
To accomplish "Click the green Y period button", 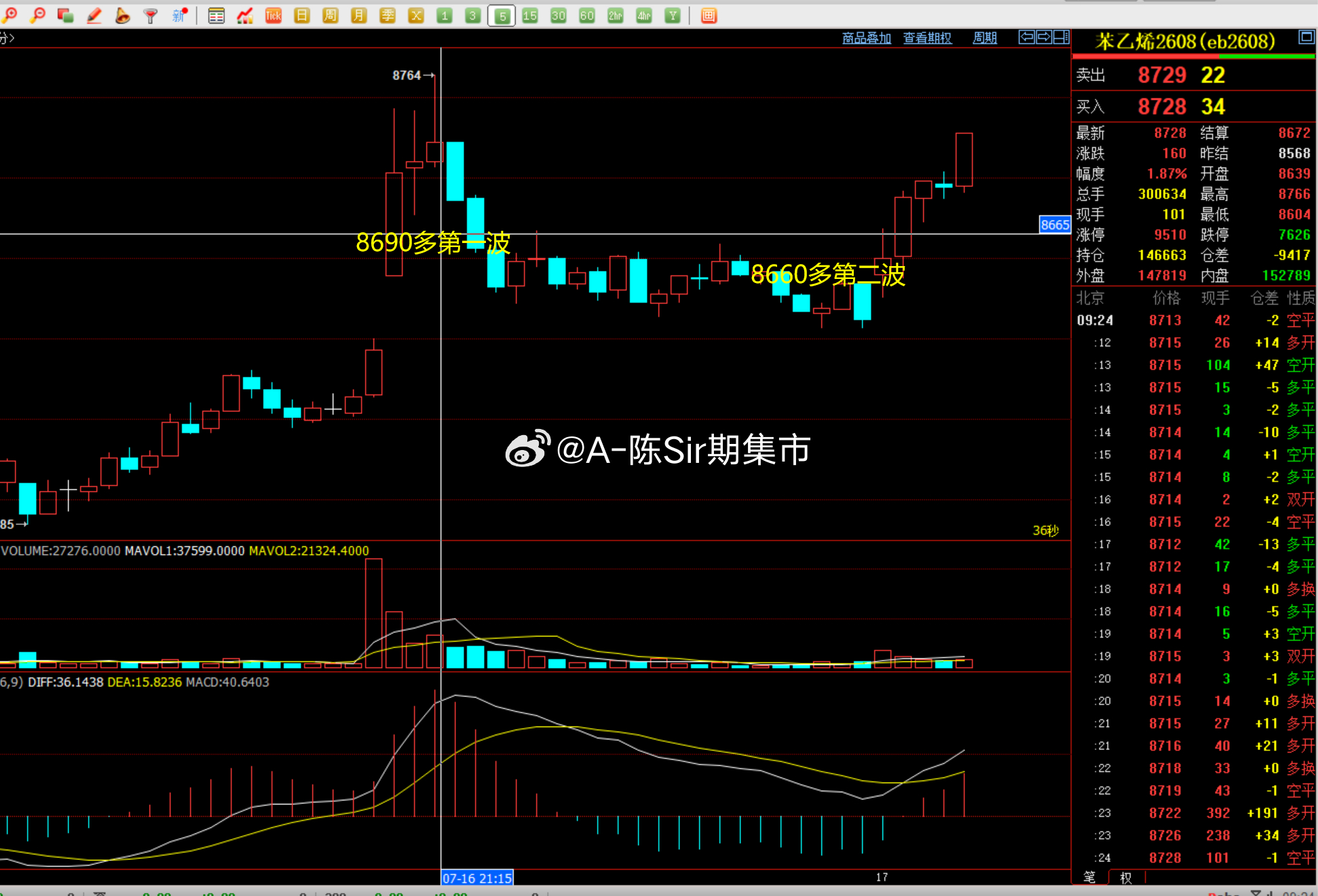I will click(x=673, y=16).
